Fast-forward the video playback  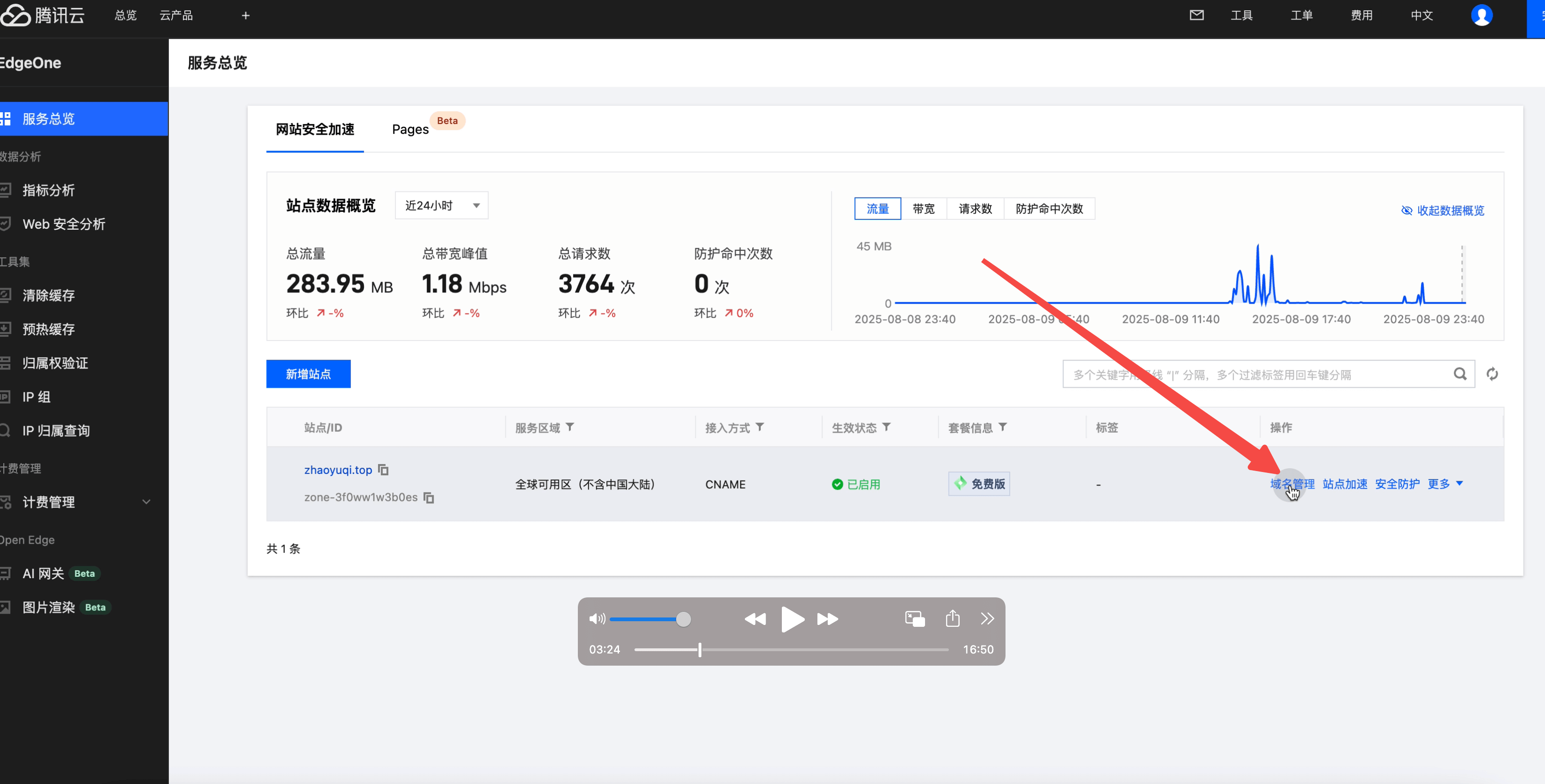tap(828, 618)
